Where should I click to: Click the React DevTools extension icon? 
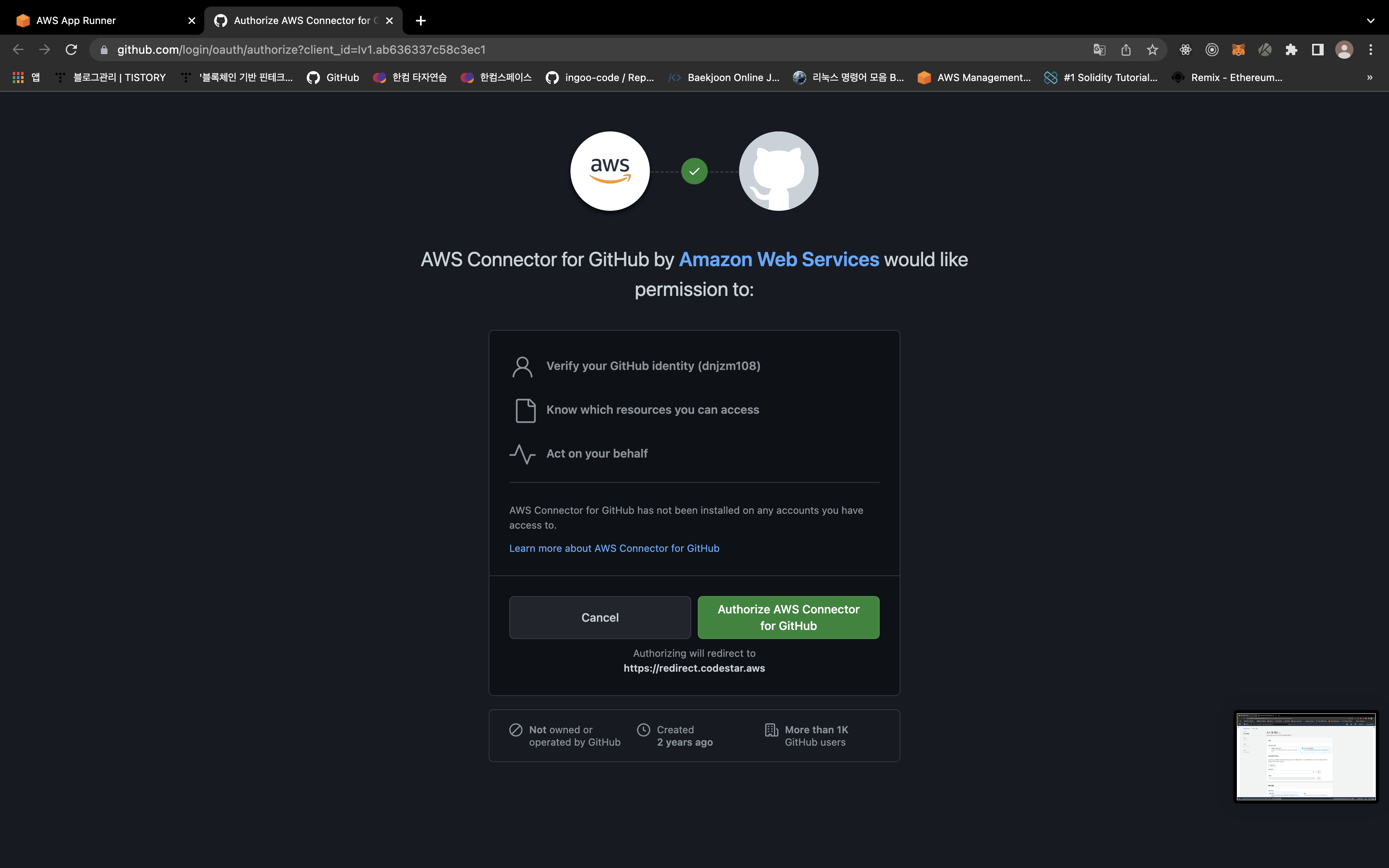[x=1185, y=50]
